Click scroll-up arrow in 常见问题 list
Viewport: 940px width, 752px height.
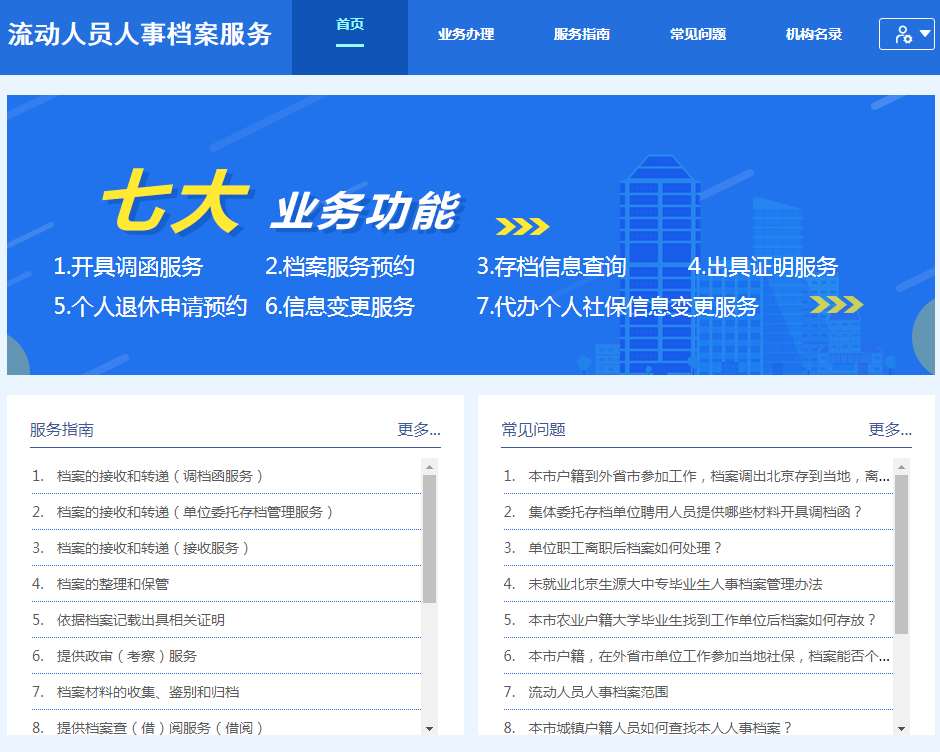click(x=901, y=467)
